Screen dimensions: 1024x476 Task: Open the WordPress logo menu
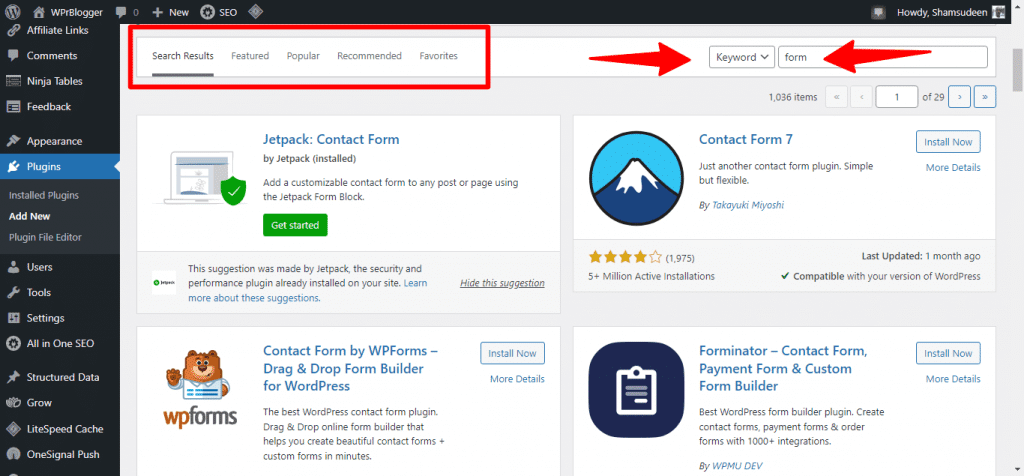(12, 12)
